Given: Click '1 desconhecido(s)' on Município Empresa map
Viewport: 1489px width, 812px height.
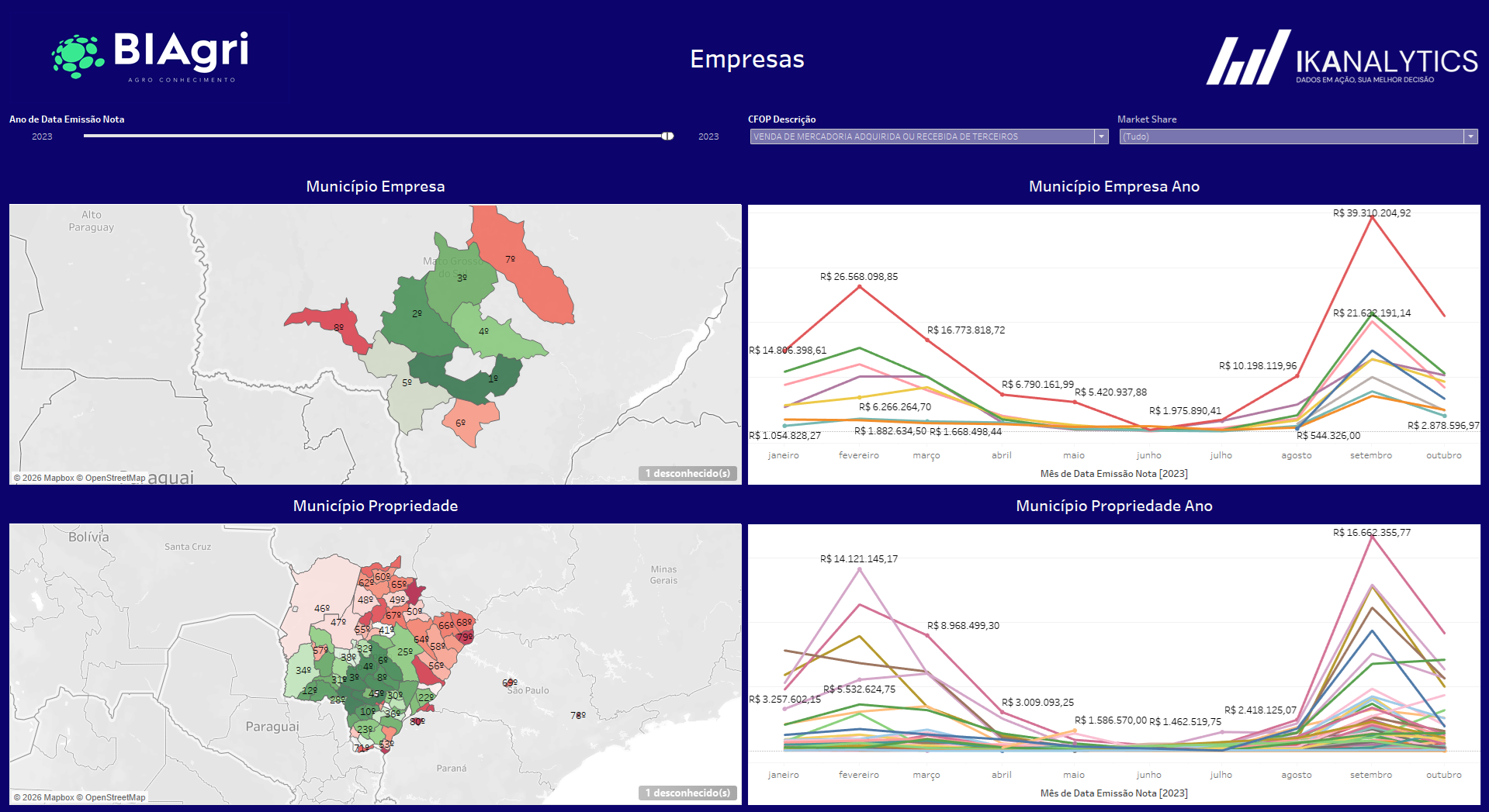Looking at the screenshot, I should (x=687, y=473).
